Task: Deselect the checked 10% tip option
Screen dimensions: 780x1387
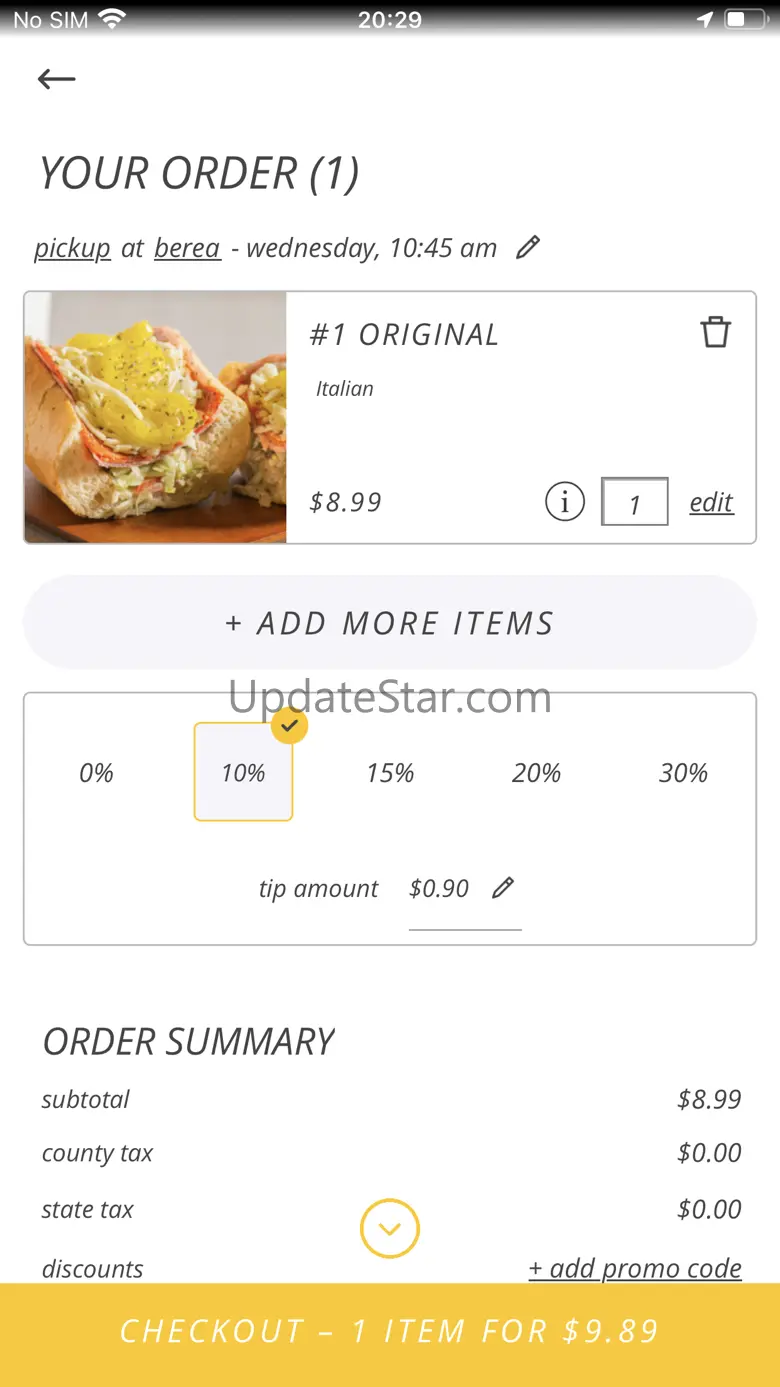Action: click(243, 772)
